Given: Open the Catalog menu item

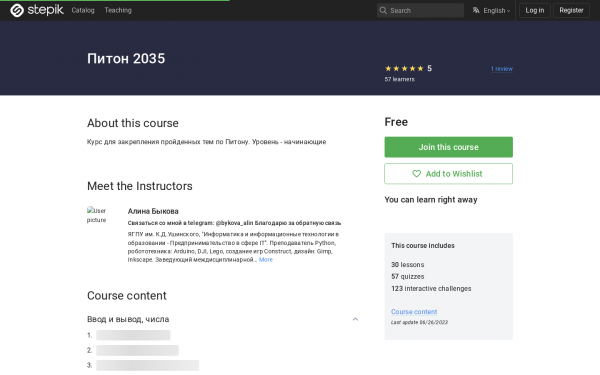Looking at the screenshot, I should [x=83, y=10].
